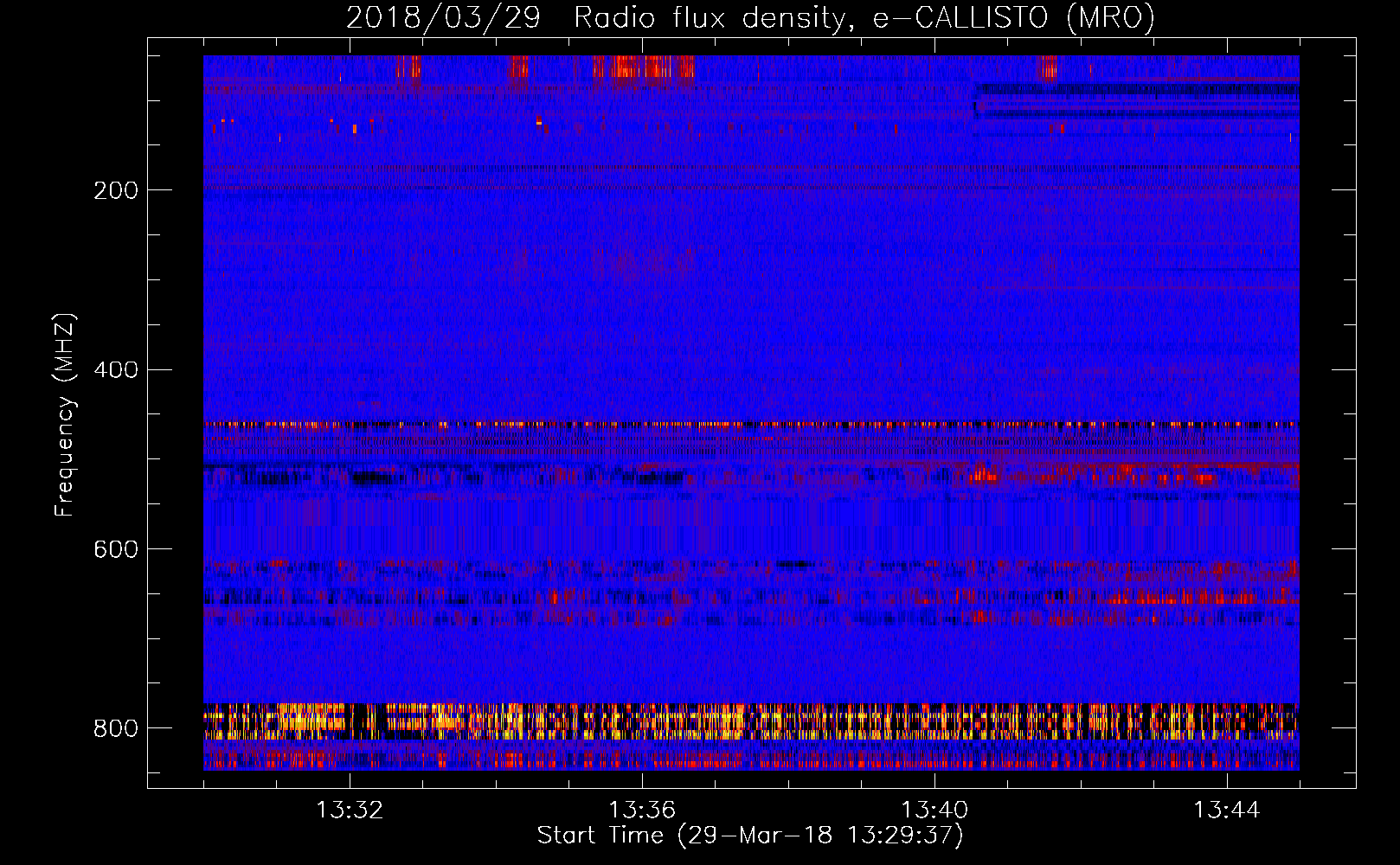Click the 800 frequency tick label
The width and height of the screenshot is (1400, 865).
coord(116,729)
